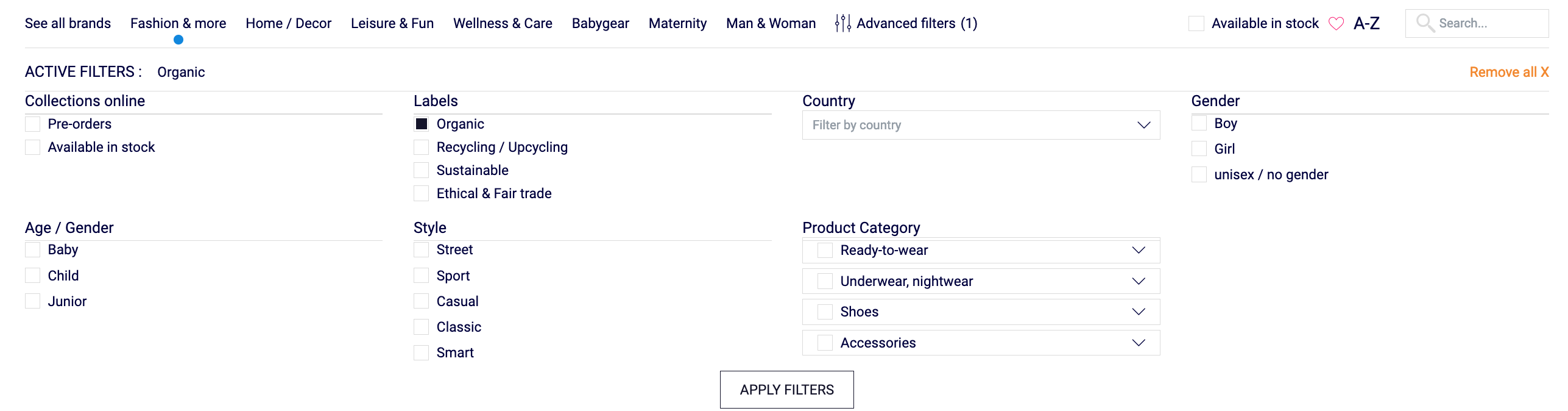Open the Filter by country dropdown
1568x411 pixels.
tap(981, 125)
